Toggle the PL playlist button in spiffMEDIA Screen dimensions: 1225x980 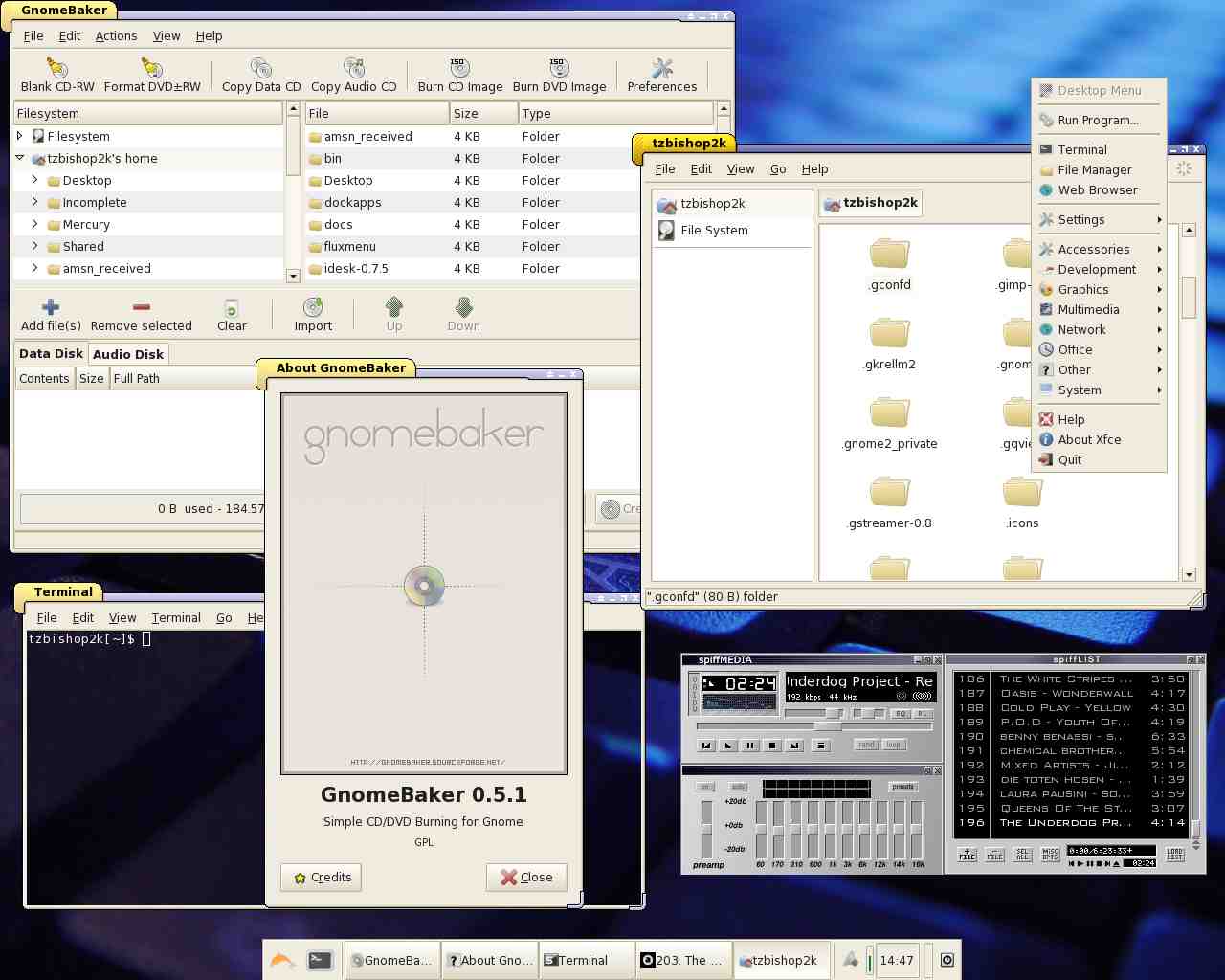(924, 714)
